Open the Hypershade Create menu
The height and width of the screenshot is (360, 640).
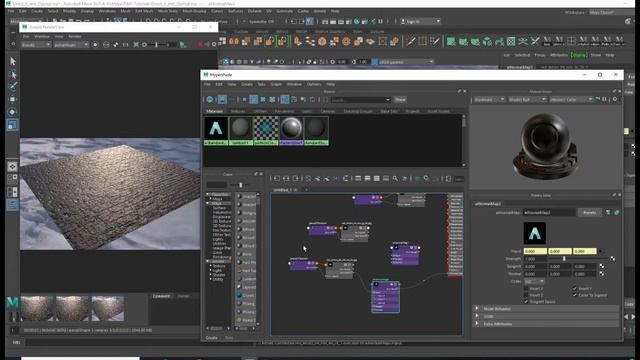click(247, 84)
